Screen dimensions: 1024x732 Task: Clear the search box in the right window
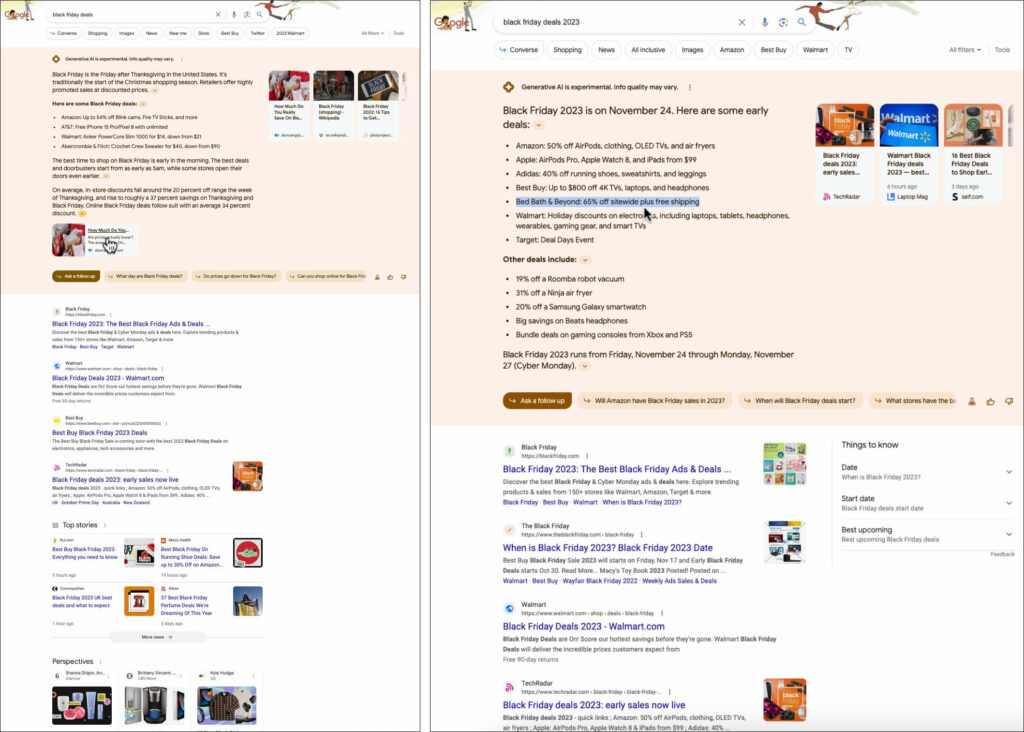pyautogui.click(x=742, y=22)
